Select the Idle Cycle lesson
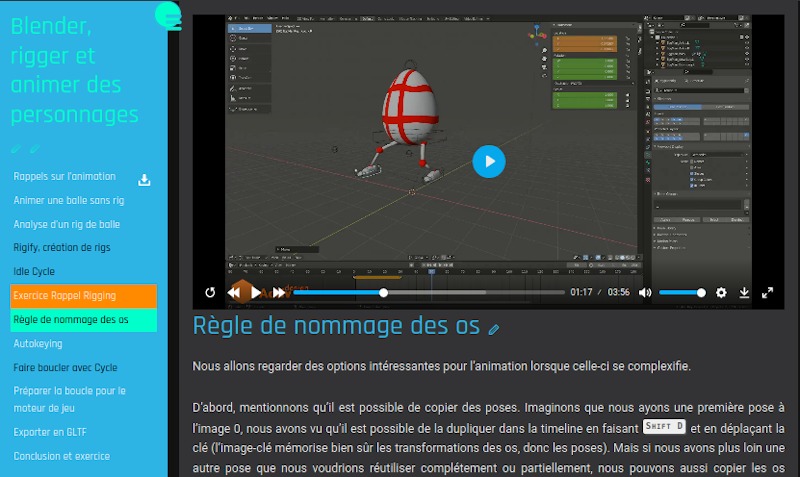 click(x=34, y=271)
